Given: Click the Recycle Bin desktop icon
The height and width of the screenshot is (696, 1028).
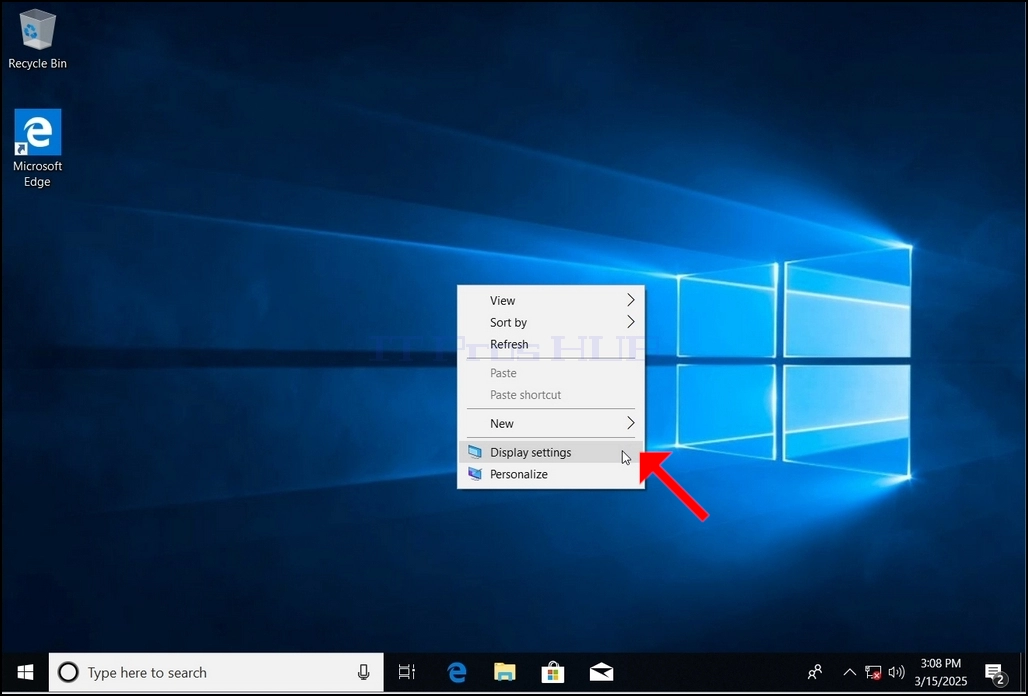Looking at the screenshot, I should (x=37, y=39).
